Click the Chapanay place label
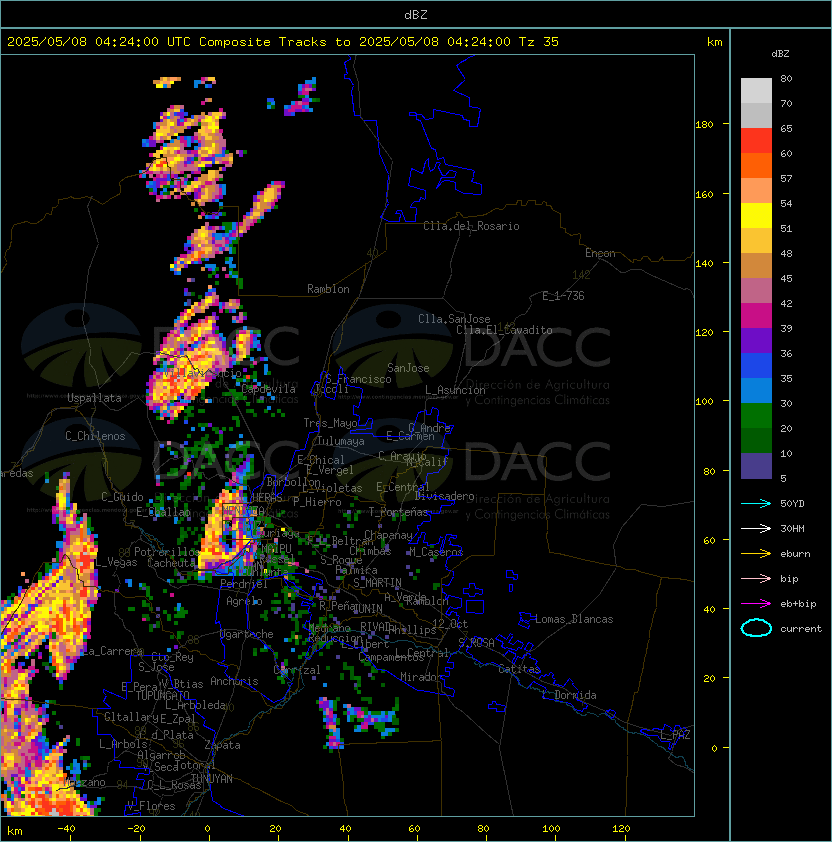832x842 pixels. 388,535
